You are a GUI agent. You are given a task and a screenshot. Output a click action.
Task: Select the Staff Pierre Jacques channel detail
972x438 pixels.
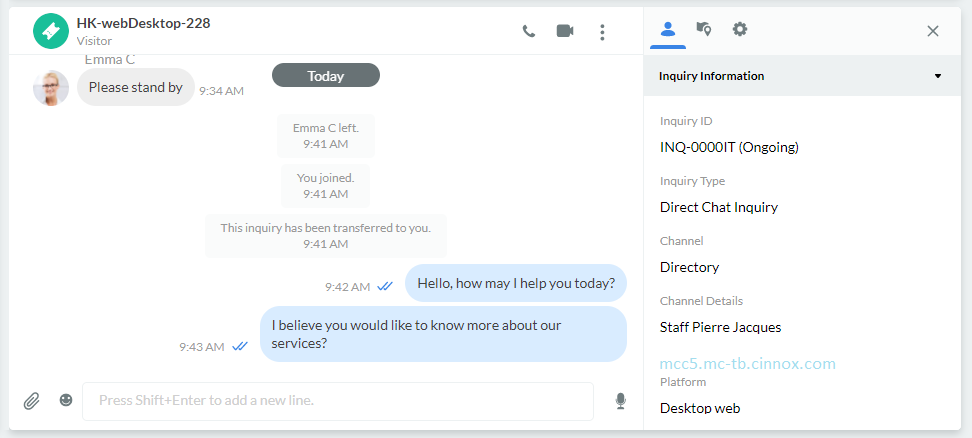pos(720,327)
